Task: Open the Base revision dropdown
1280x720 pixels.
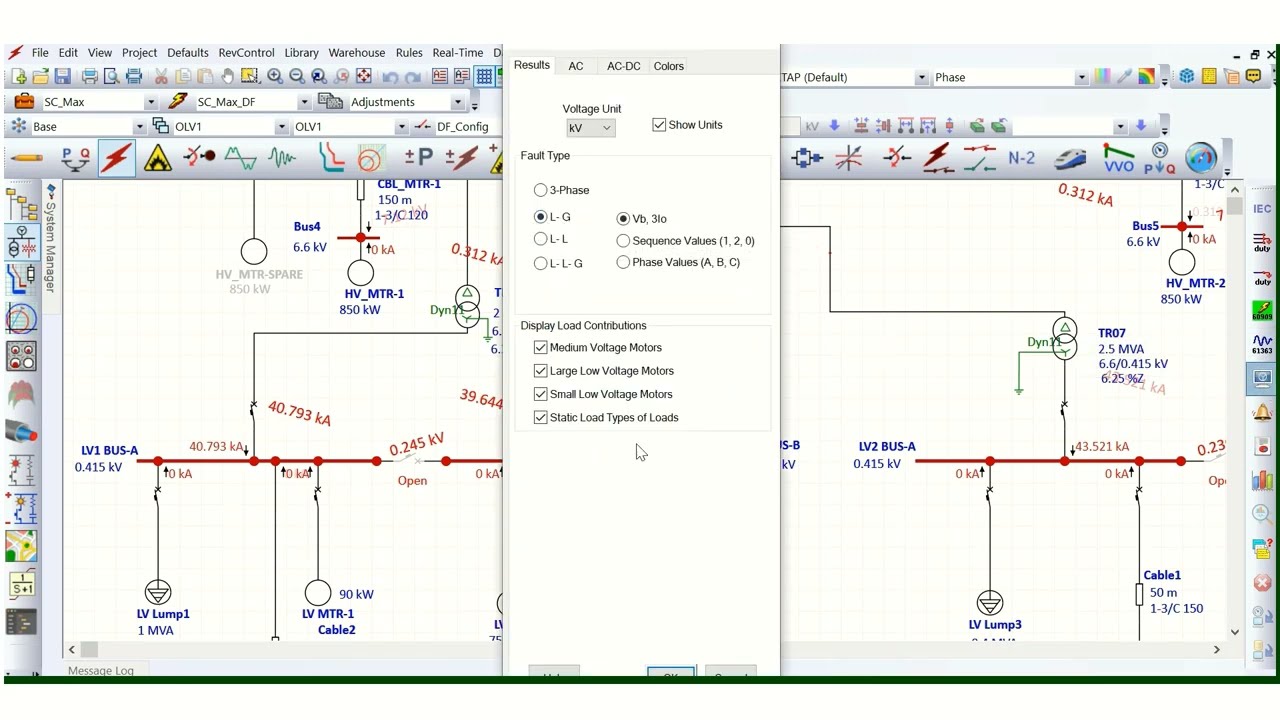Action: point(139,127)
